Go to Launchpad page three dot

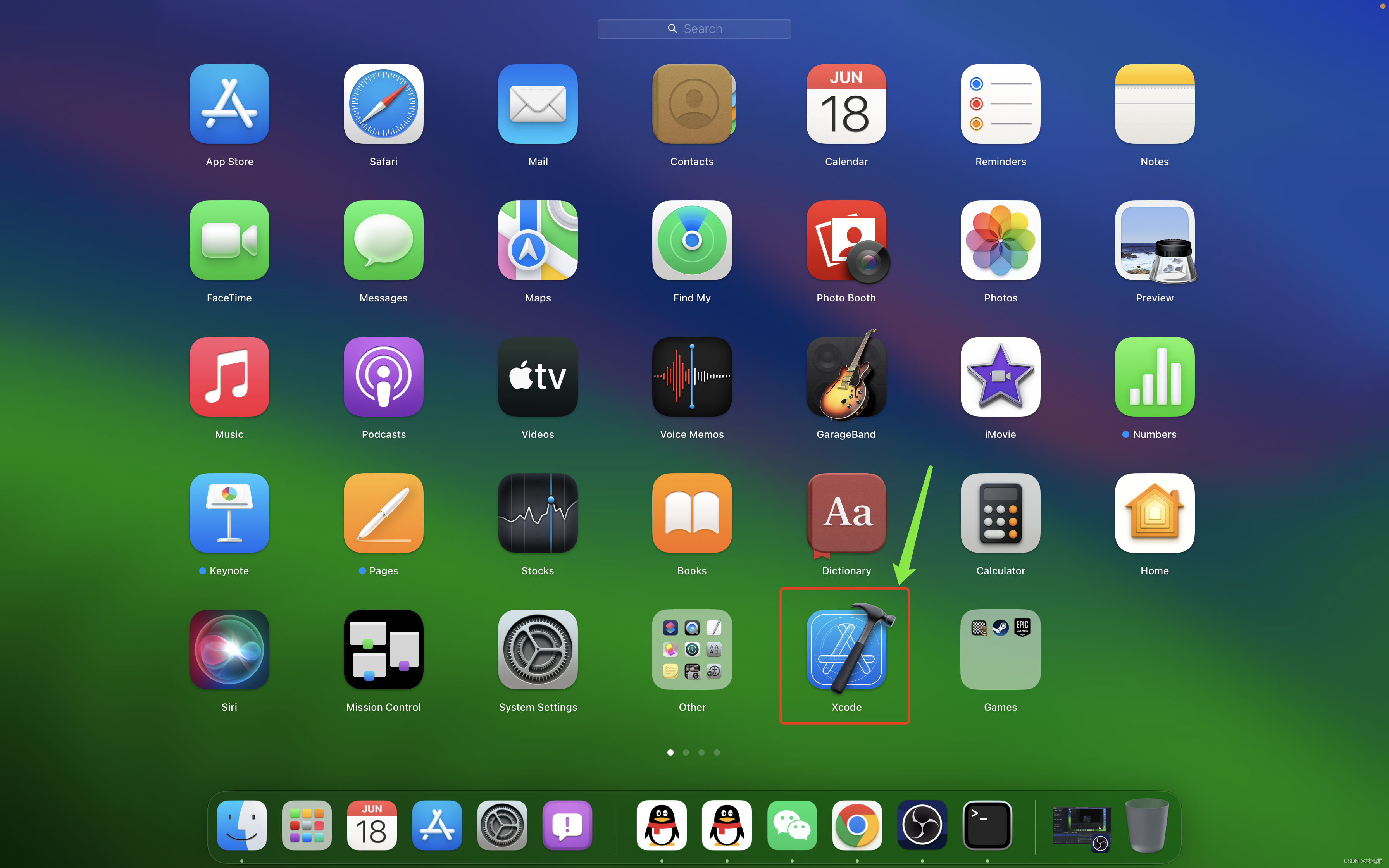[701, 752]
